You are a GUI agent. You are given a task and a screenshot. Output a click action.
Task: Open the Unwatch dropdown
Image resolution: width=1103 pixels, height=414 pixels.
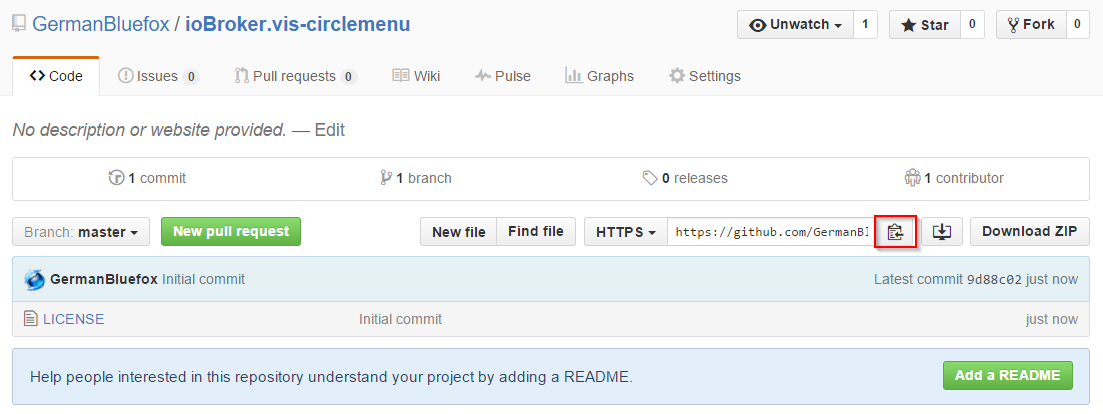(x=795, y=25)
